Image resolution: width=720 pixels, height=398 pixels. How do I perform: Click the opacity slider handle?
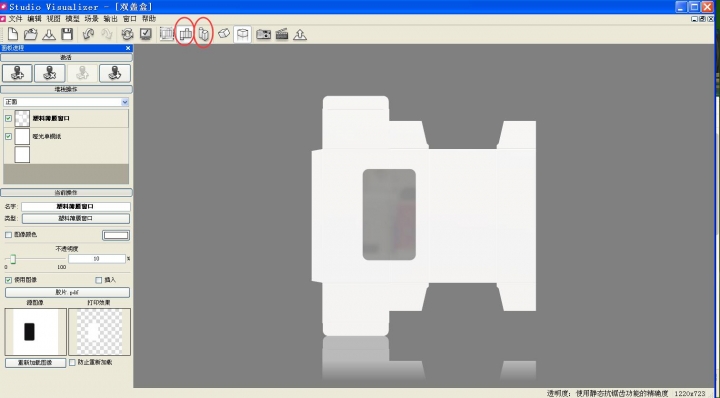tap(13, 259)
